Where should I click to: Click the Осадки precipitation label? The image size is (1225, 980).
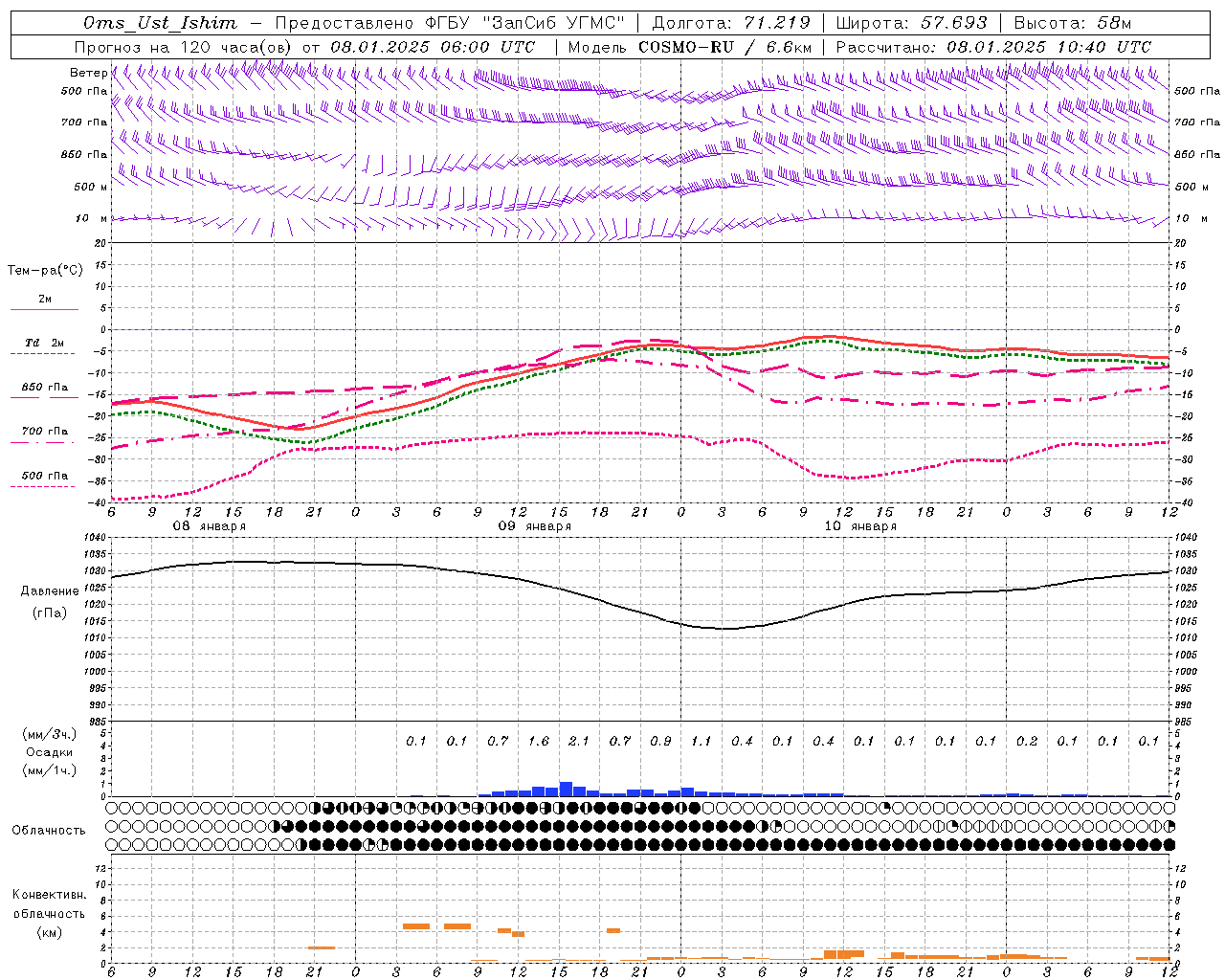coord(49,752)
